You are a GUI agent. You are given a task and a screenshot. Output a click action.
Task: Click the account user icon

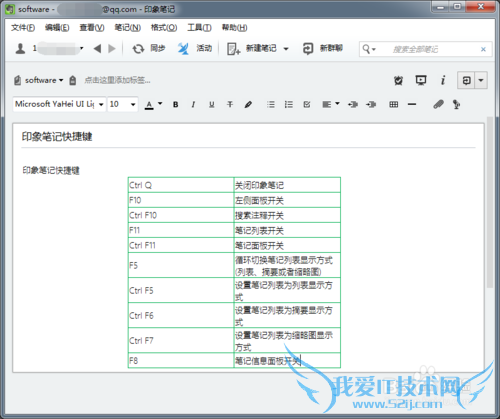(20, 49)
